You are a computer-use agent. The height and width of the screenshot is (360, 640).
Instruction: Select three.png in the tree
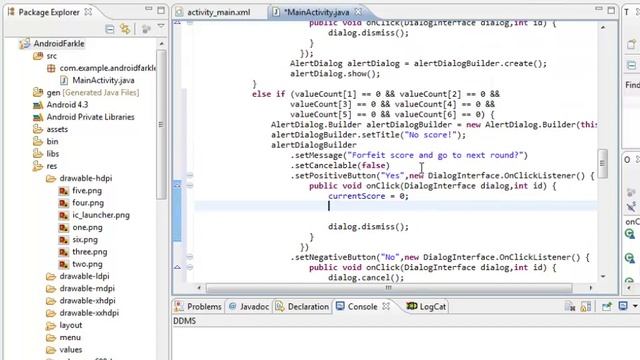90,252
